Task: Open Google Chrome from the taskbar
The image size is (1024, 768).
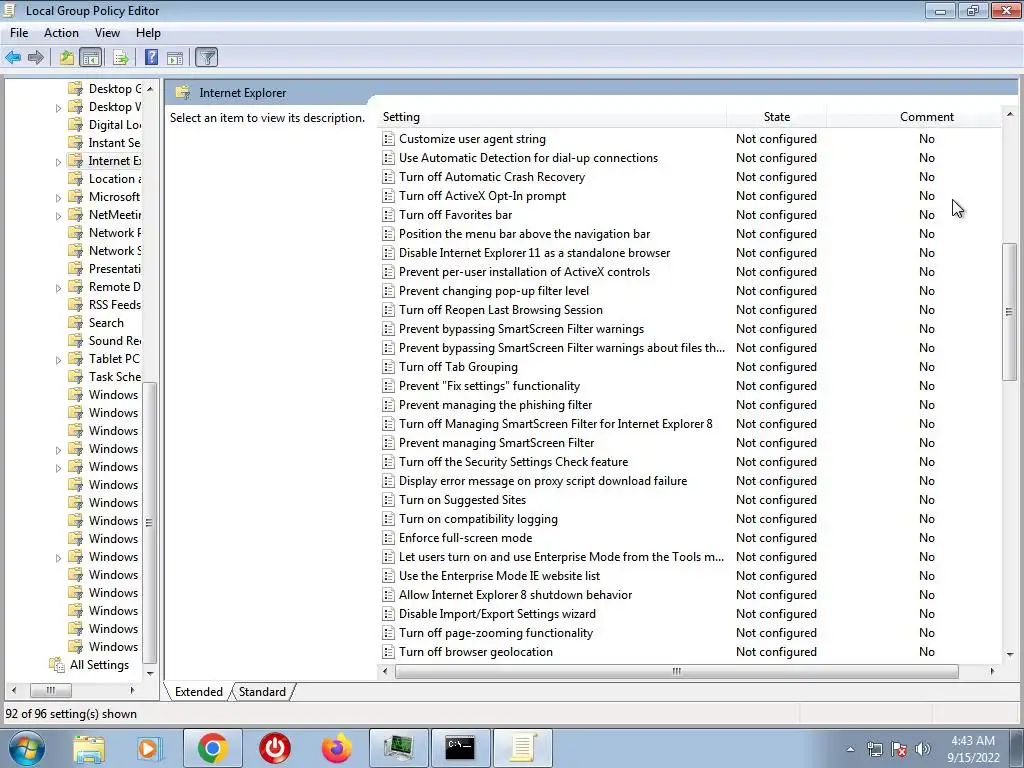Action: click(213, 748)
